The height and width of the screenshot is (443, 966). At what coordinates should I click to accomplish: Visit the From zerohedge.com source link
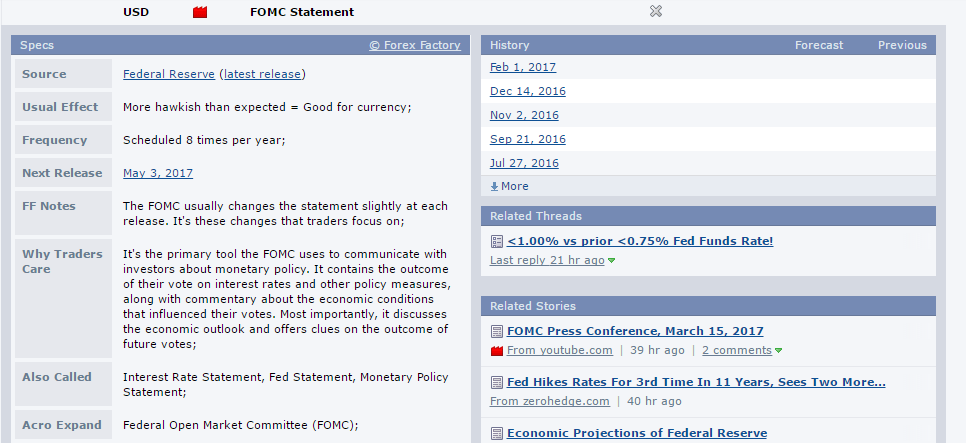pos(549,401)
